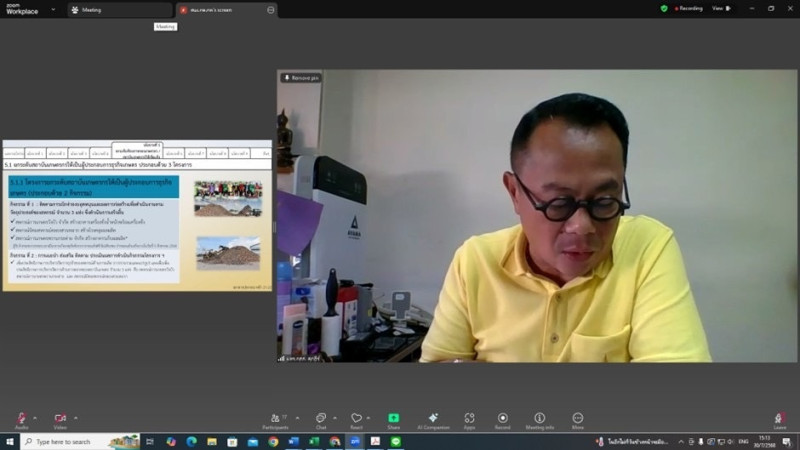
Task: Expand the audio options arrow
Action: (35, 417)
